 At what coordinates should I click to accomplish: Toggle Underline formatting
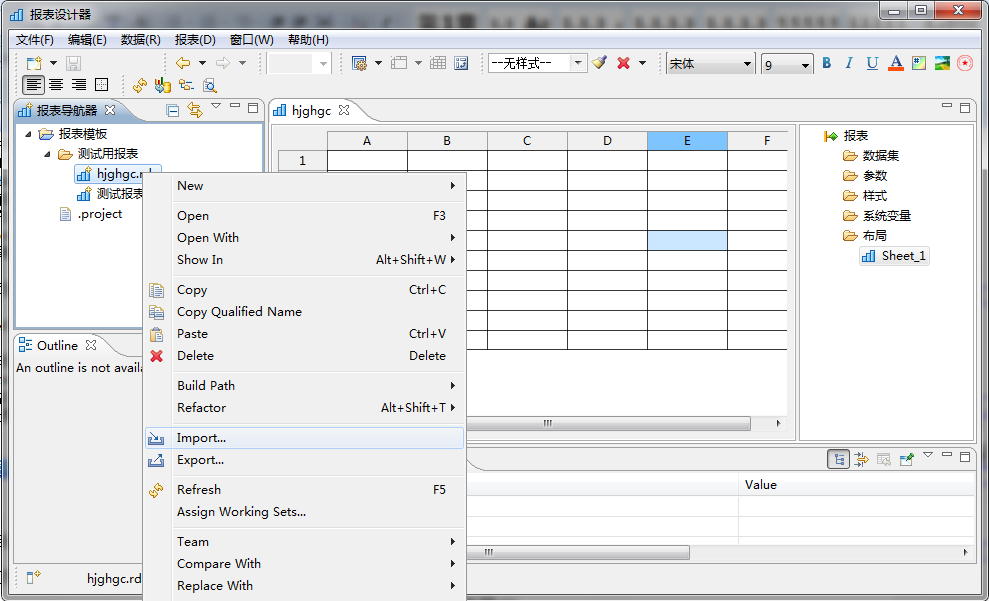[872, 63]
